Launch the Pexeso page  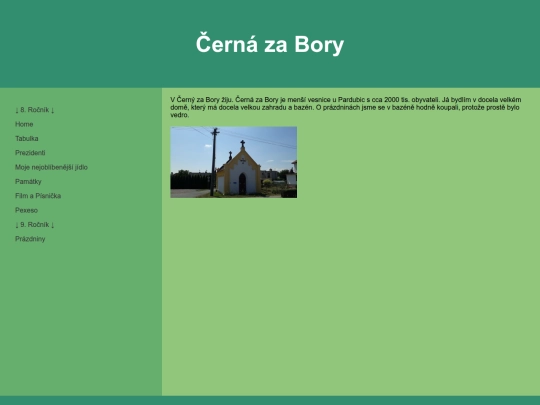point(27,210)
